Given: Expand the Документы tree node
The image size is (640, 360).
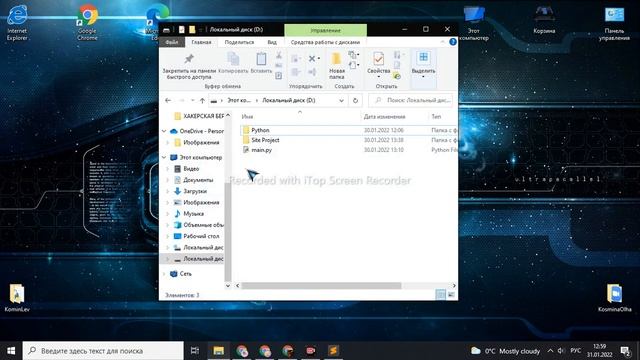Looking at the screenshot, I should pyautogui.click(x=168, y=180).
